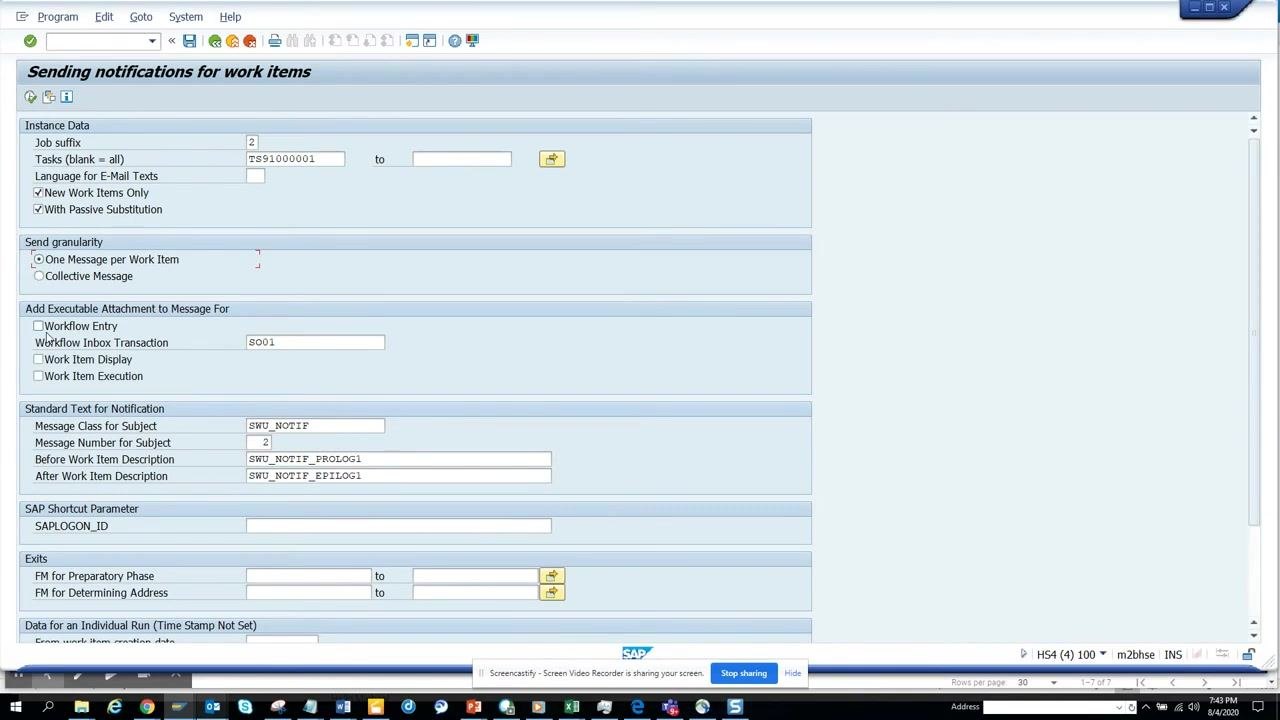Click scroll down arrow of form scrollbar
Screen dimensions: 1280x720
pos(1253,636)
